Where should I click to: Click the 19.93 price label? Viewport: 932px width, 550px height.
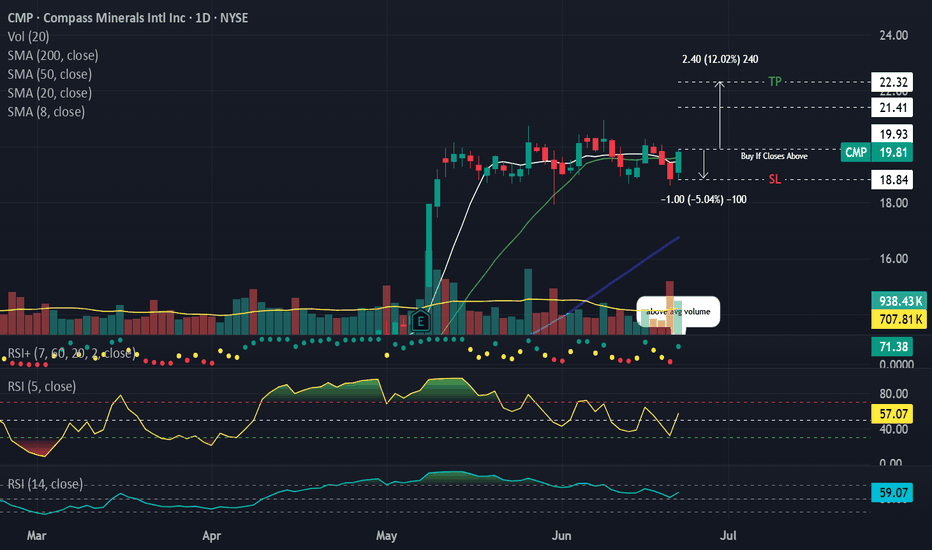[x=892, y=134]
